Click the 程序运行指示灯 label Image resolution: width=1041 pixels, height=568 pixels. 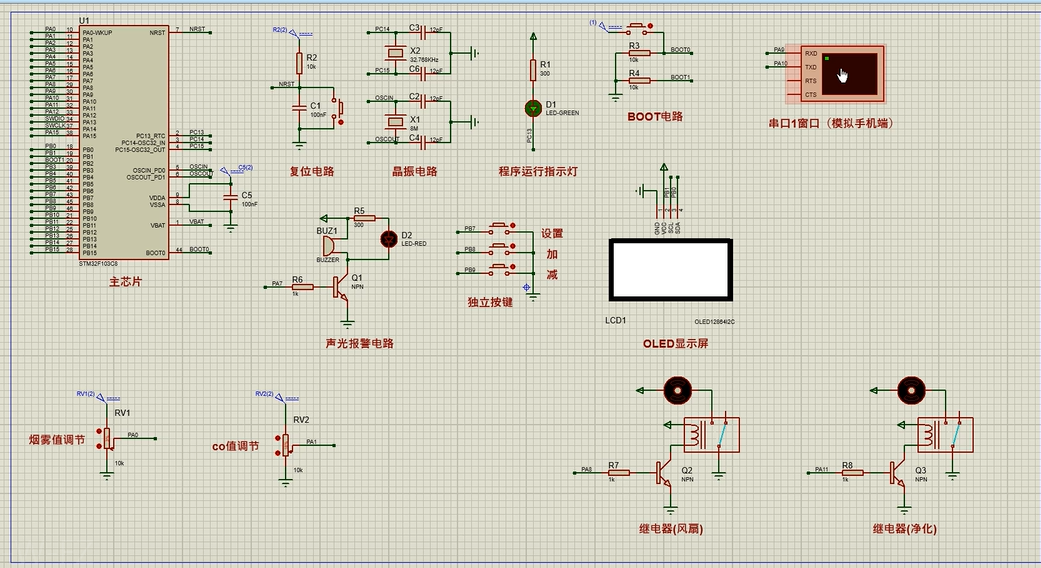(538, 171)
